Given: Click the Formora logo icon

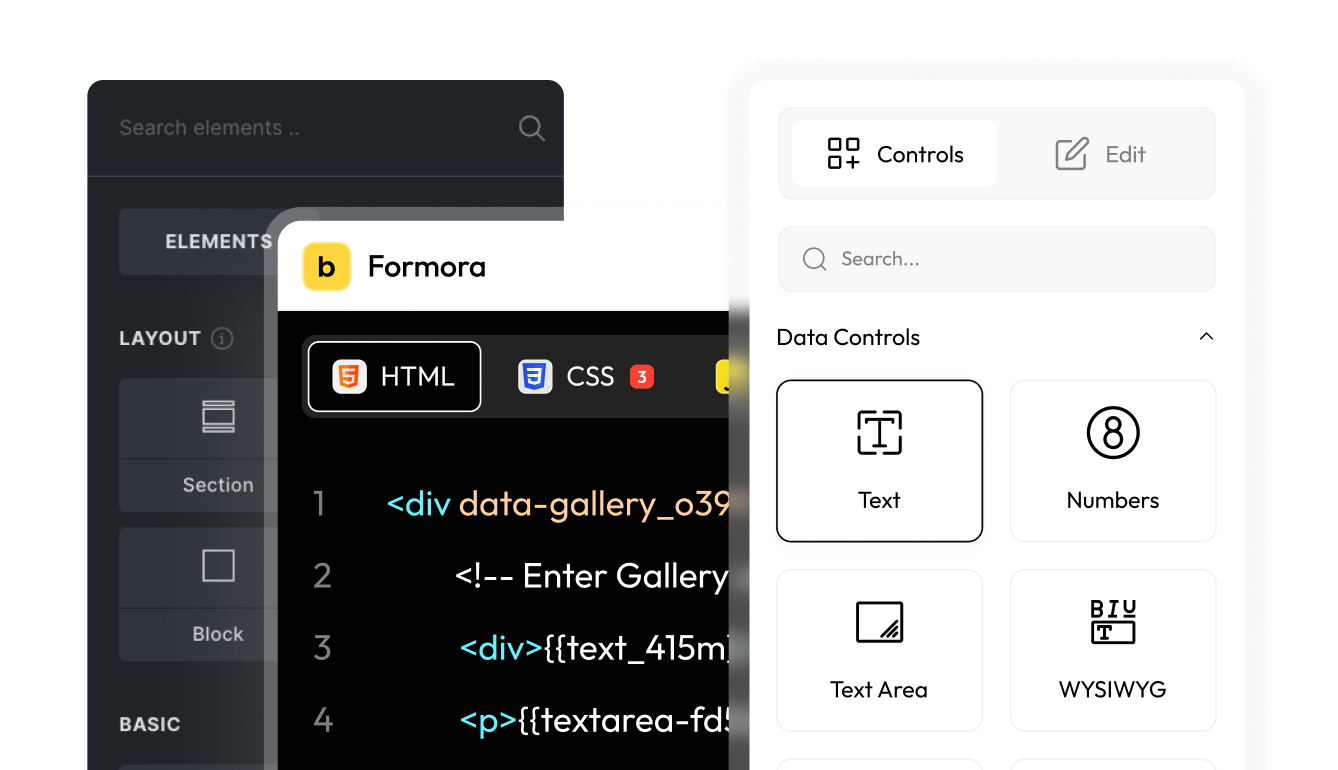Looking at the screenshot, I should pos(326,267).
